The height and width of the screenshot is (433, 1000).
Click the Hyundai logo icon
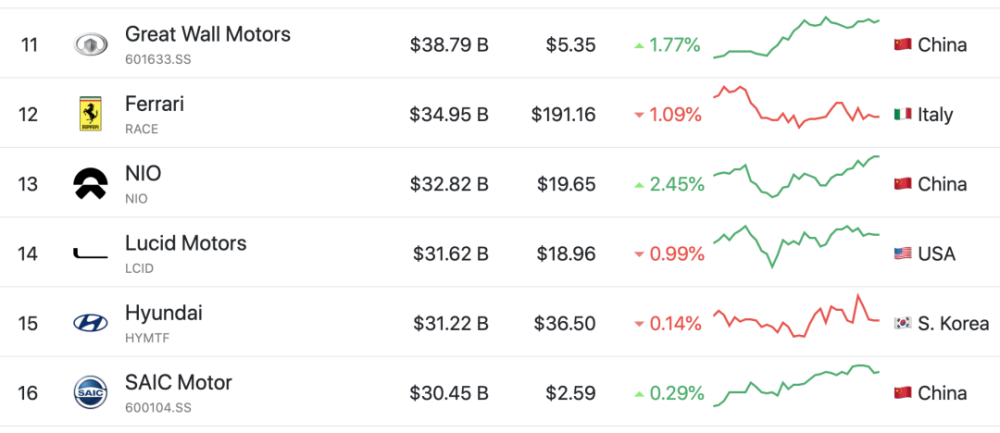tap(91, 323)
